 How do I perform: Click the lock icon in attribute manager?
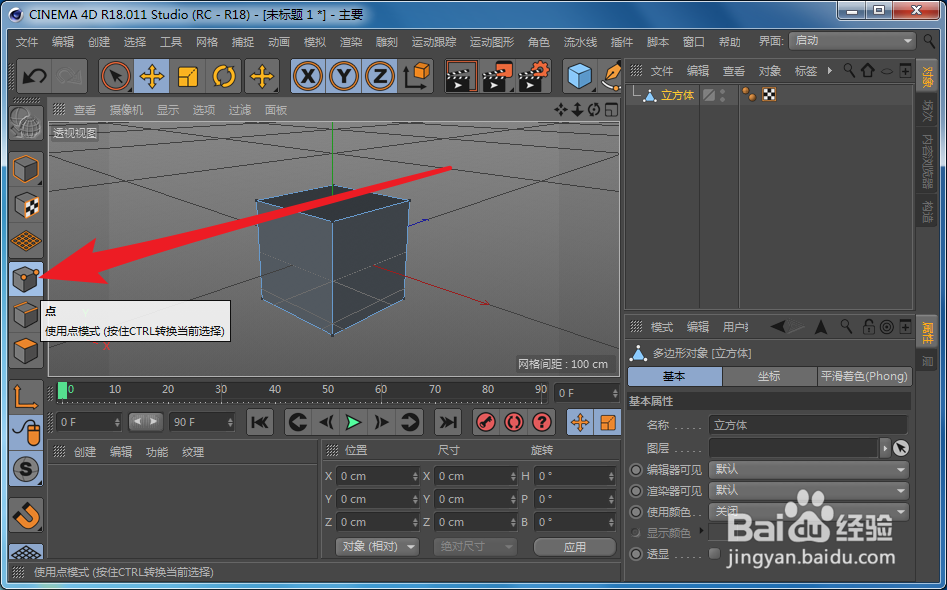868,327
